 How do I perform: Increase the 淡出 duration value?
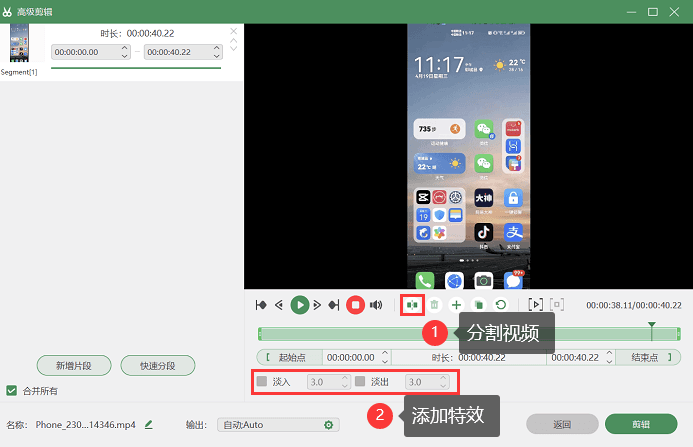443,378
